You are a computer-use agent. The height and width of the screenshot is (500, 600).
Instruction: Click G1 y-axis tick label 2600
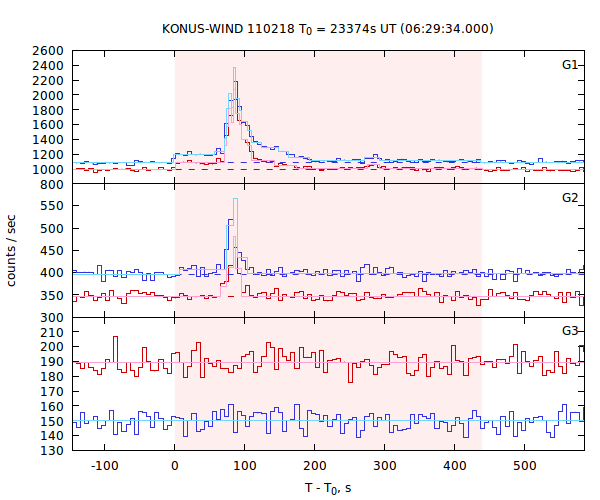coord(48,51)
